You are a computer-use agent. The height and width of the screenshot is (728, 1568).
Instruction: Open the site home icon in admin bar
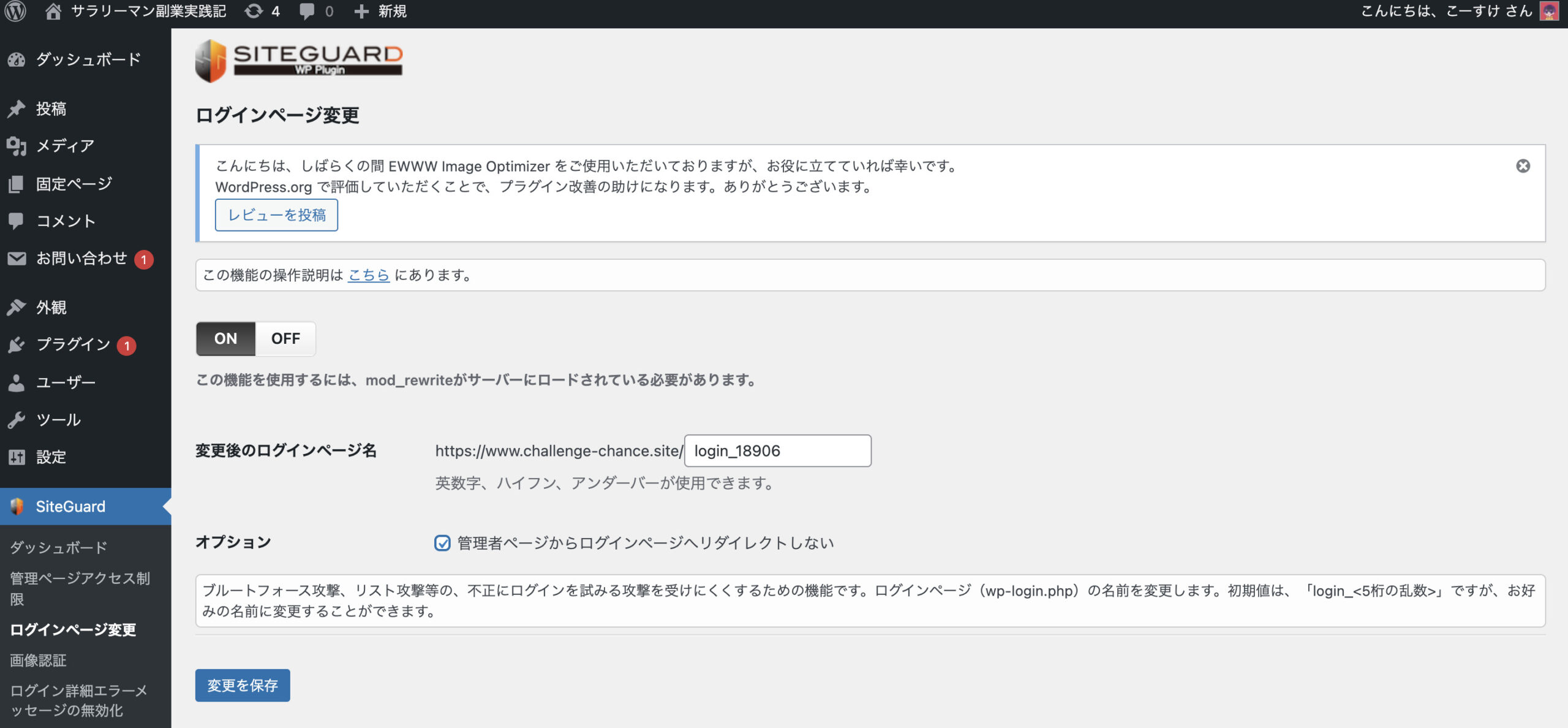pos(53,11)
